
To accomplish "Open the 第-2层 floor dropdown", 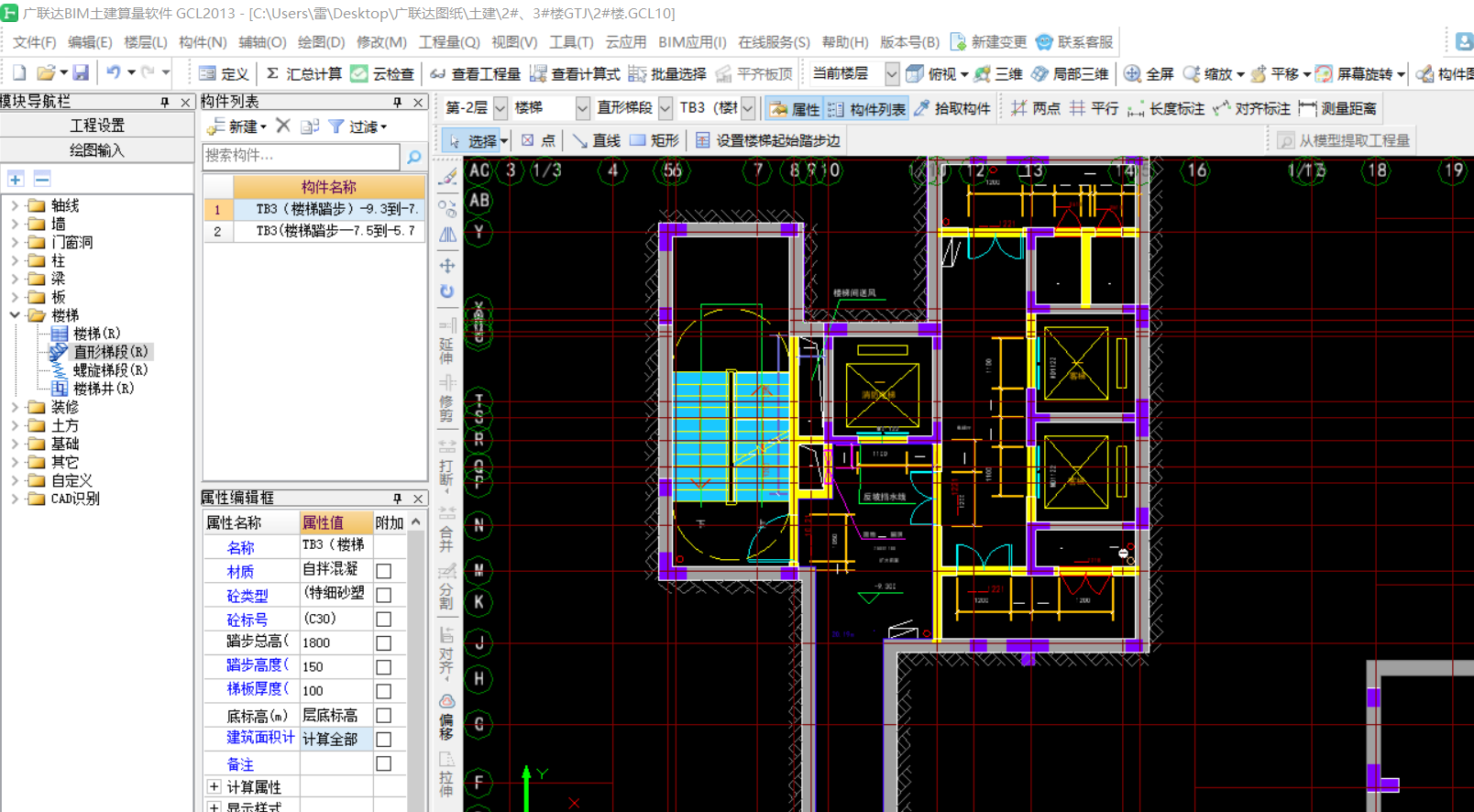I will click(x=500, y=108).
